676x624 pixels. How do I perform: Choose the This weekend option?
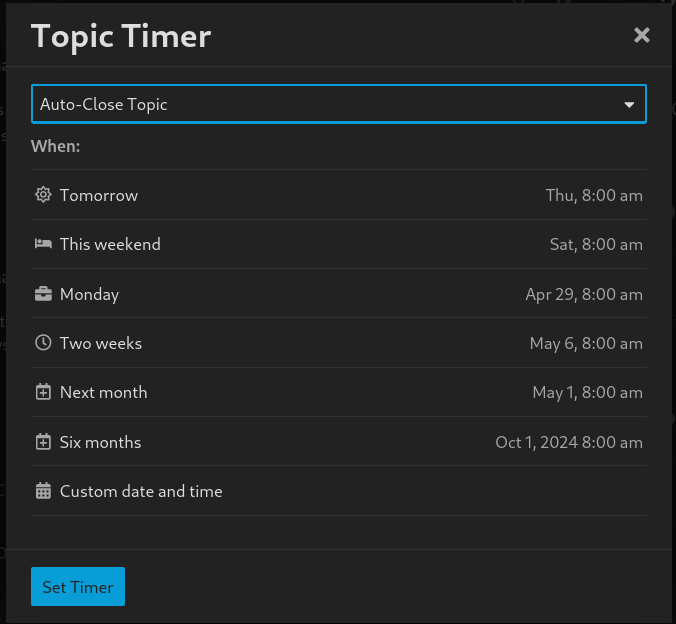[110, 244]
